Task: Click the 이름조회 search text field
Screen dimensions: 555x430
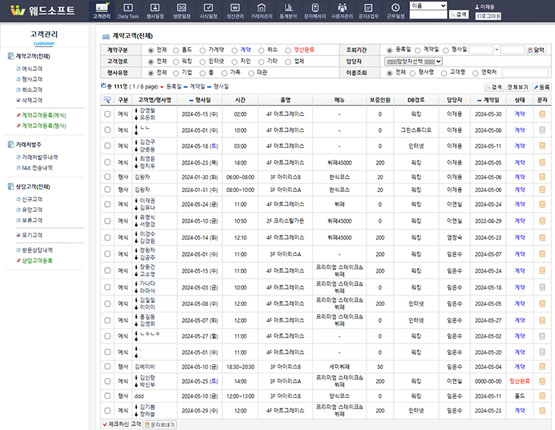Action: click(525, 73)
